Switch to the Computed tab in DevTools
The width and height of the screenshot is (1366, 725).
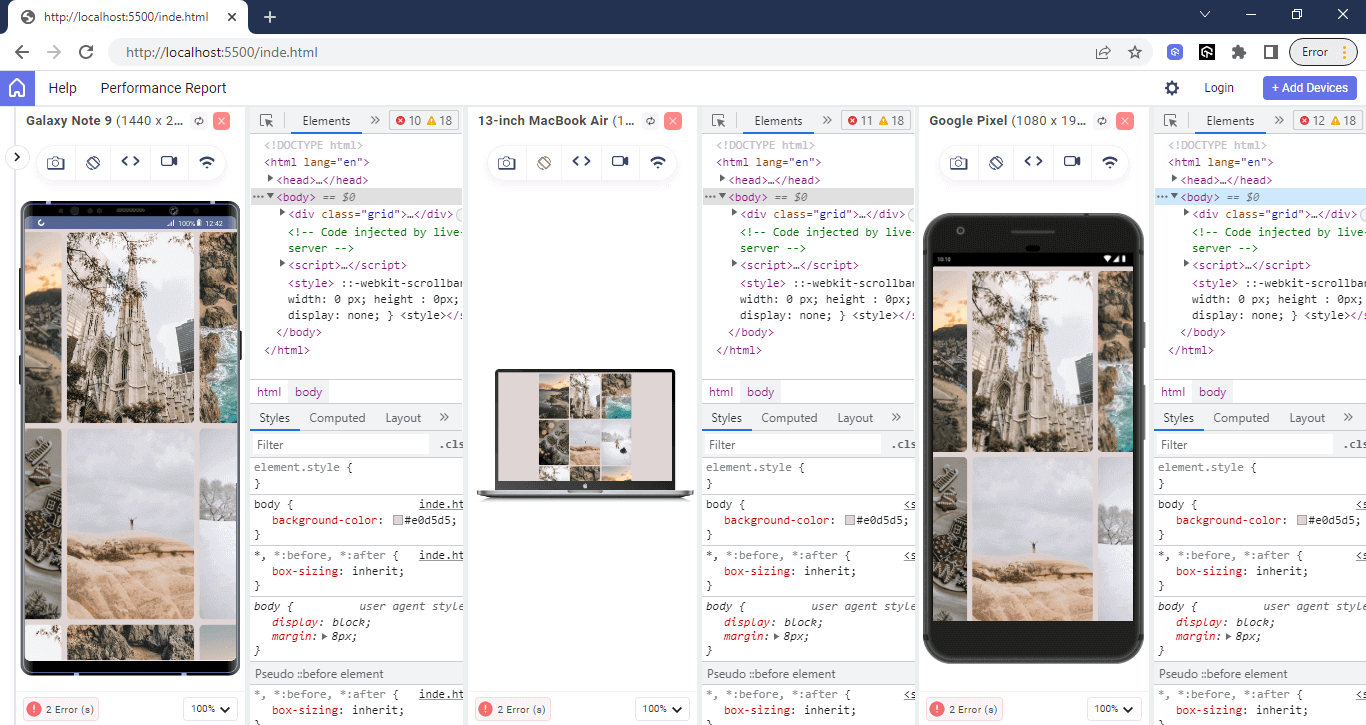[337, 418]
